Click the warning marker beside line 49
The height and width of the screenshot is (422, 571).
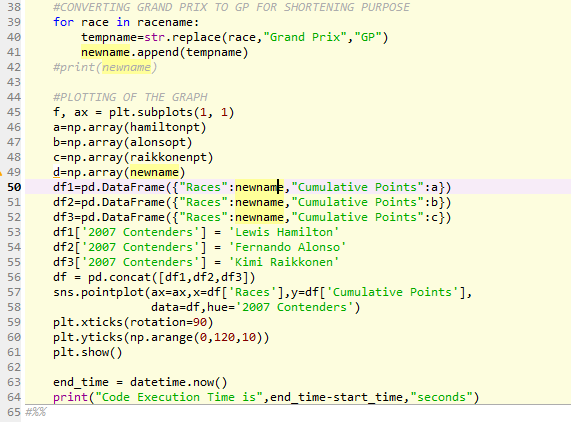1,173
